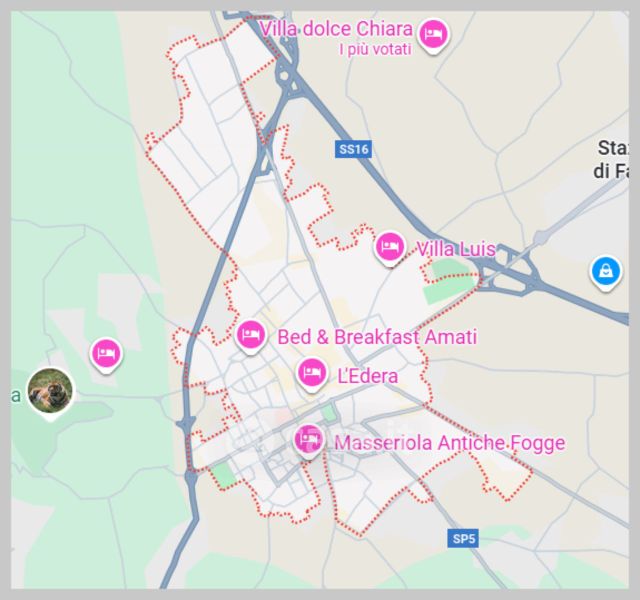This screenshot has height=600, width=640.
Task: Open the blue shopping bag marker
Action: (x=606, y=272)
